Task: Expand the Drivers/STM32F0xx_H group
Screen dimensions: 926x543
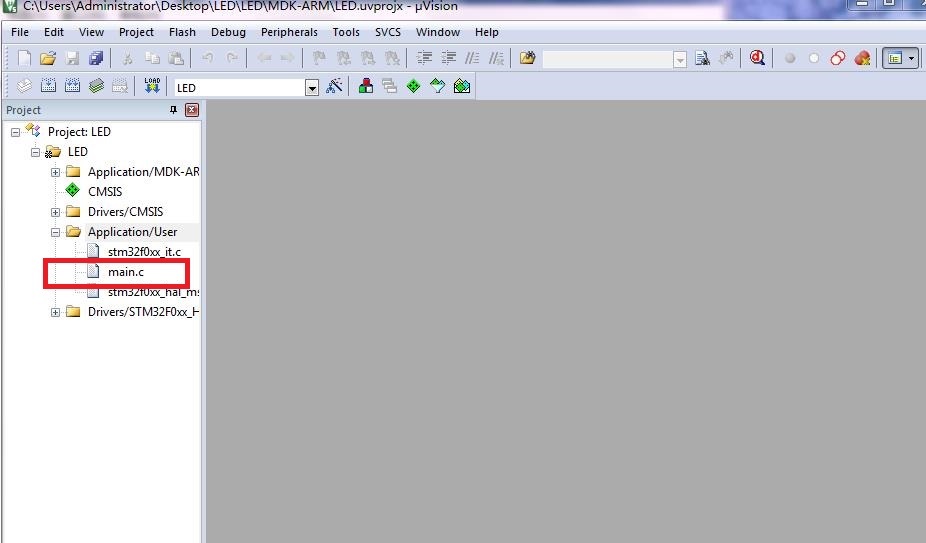Action: 56,312
